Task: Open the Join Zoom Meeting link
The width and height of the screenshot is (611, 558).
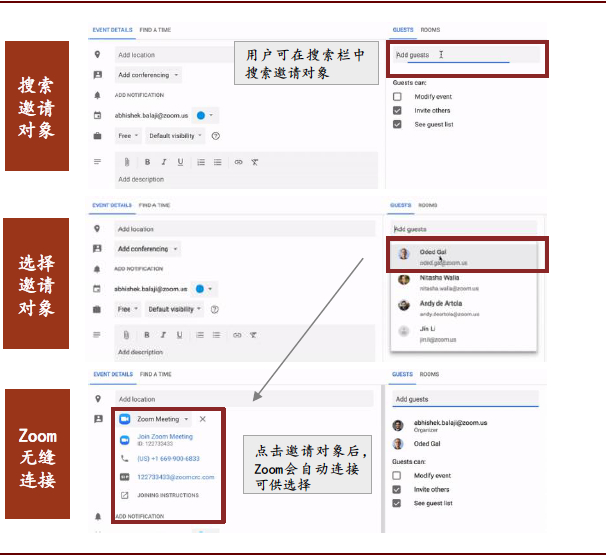Action: coord(165,436)
